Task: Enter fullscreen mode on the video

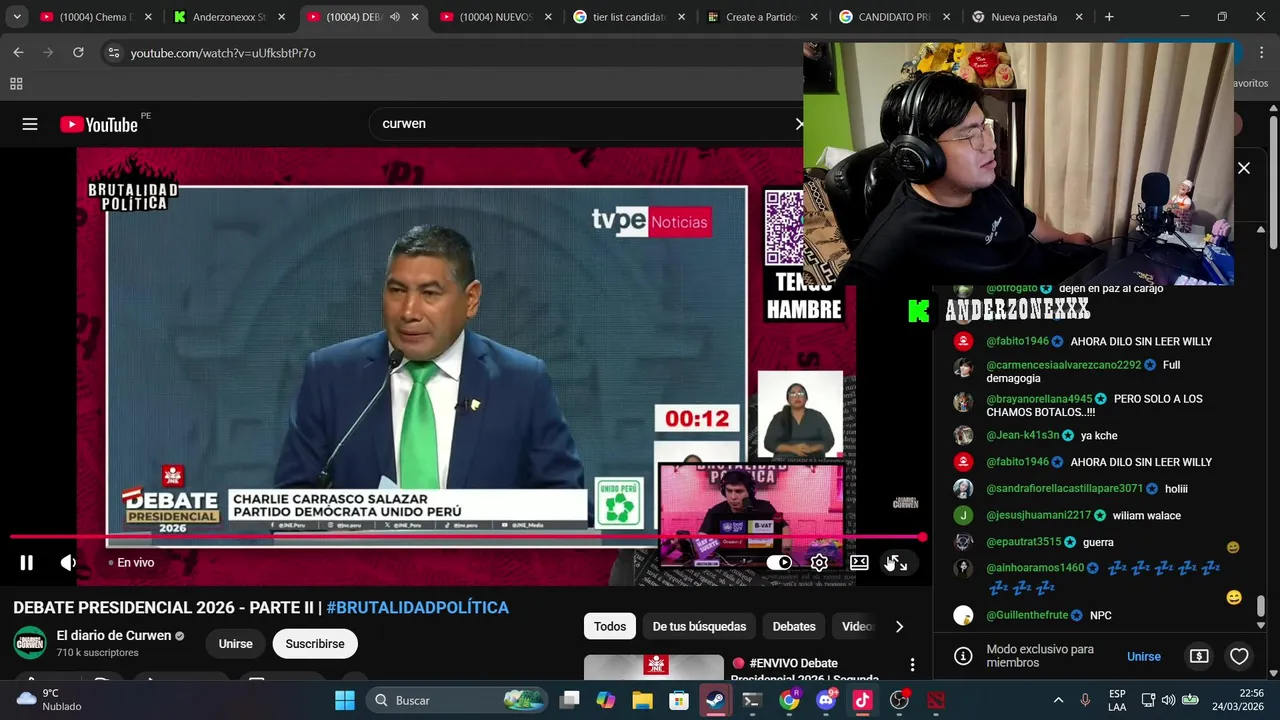Action: [x=898, y=563]
